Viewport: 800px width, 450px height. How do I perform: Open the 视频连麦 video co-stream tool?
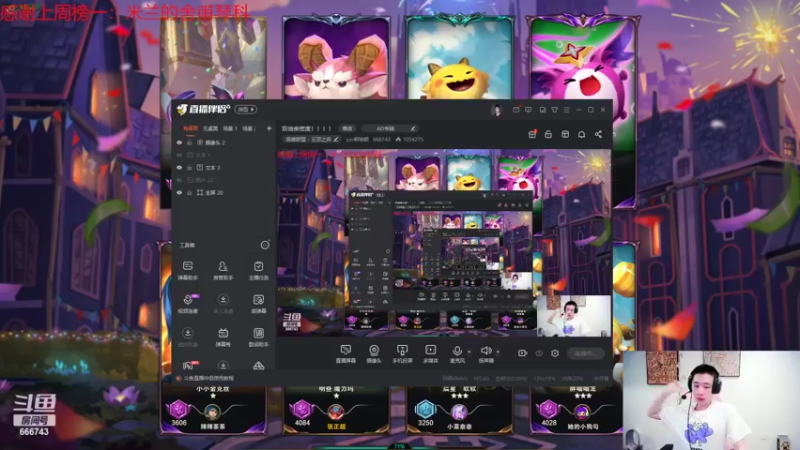[188, 304]
